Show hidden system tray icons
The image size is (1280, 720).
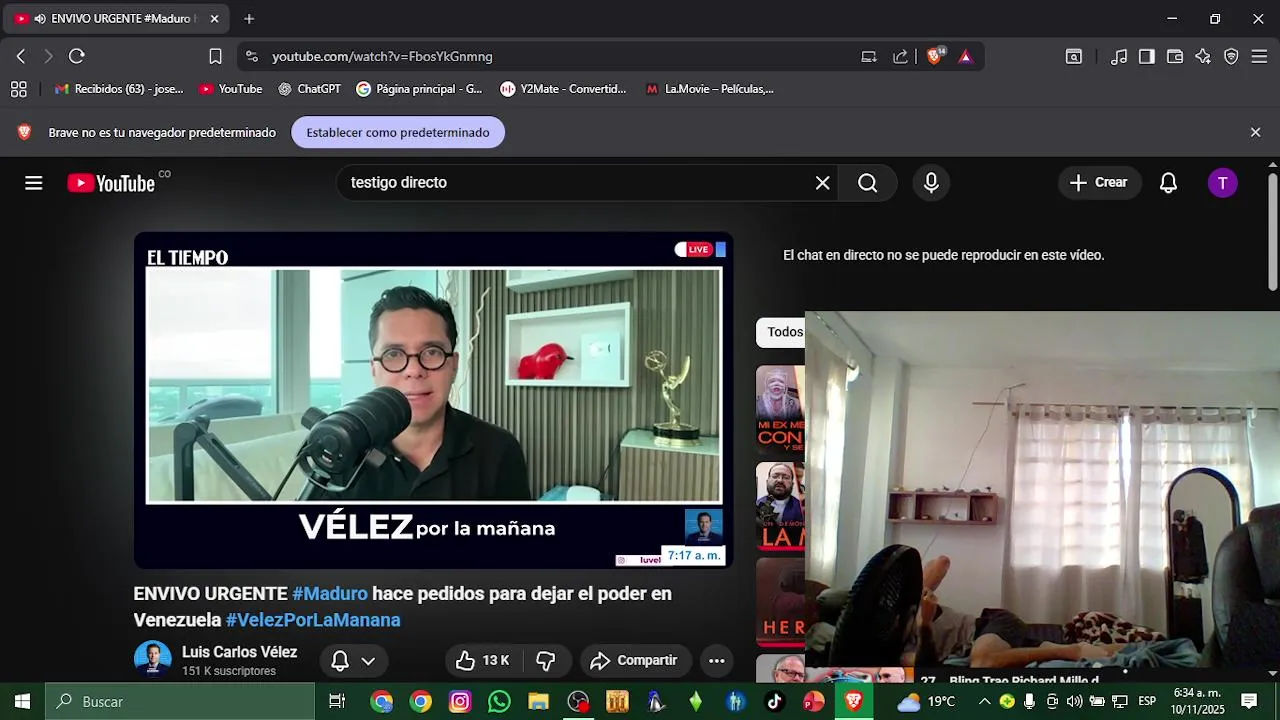tap(984, 702)
